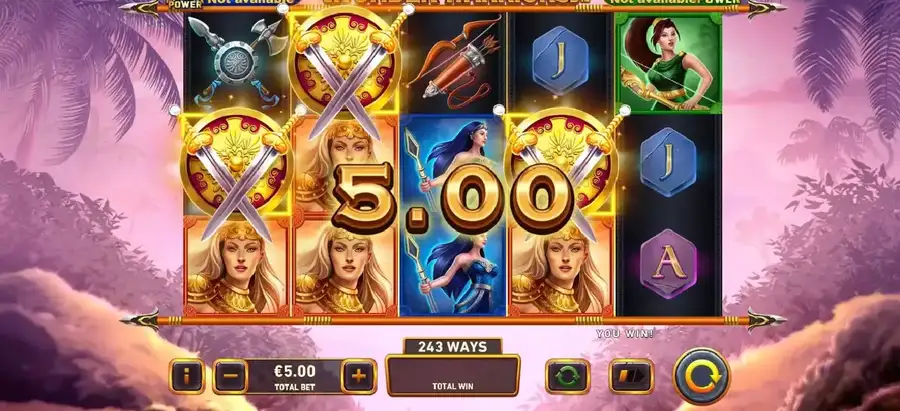
Task: Click the blue J symbol on fifth reel
Action: click(668, 162)
